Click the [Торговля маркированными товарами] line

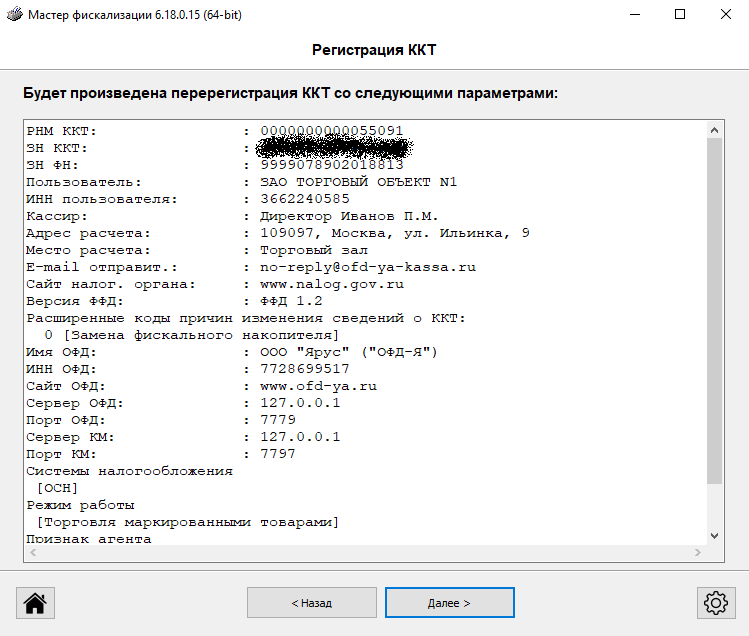point(187,522)
